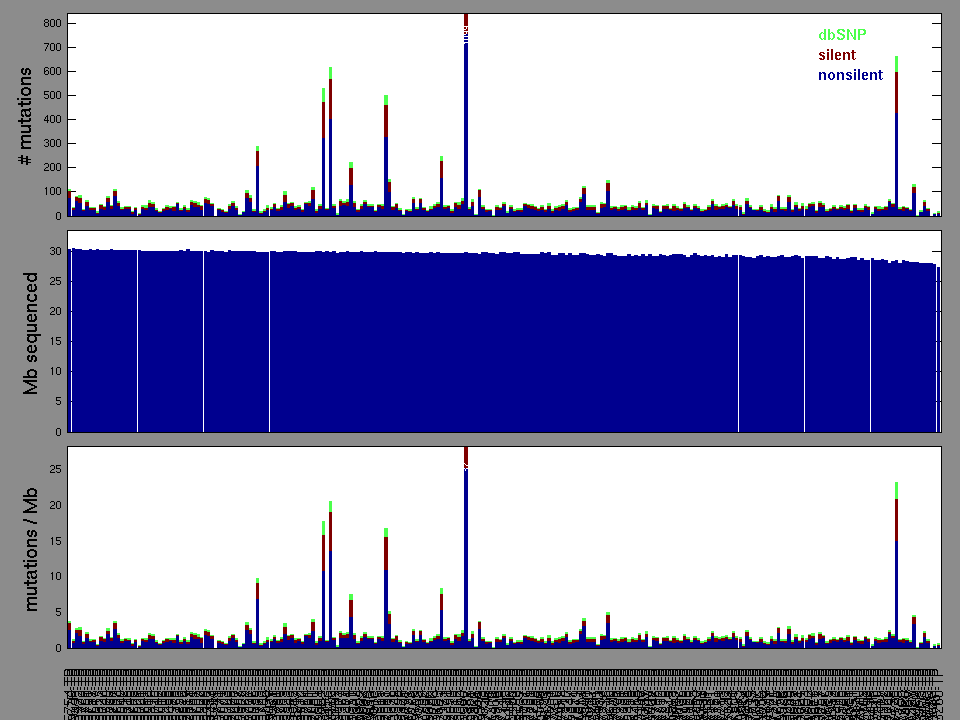
Task: Click the 25 tick on mutations / Mb axis
Action: point(55,469)
